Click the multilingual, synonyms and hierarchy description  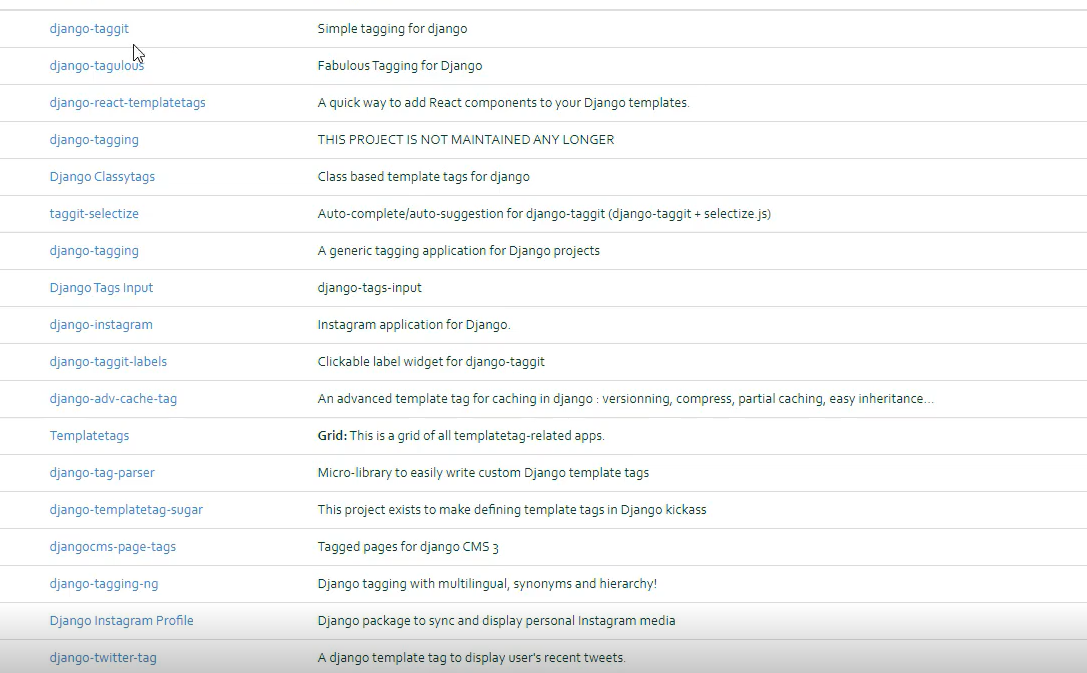click(x=487, y=584)
